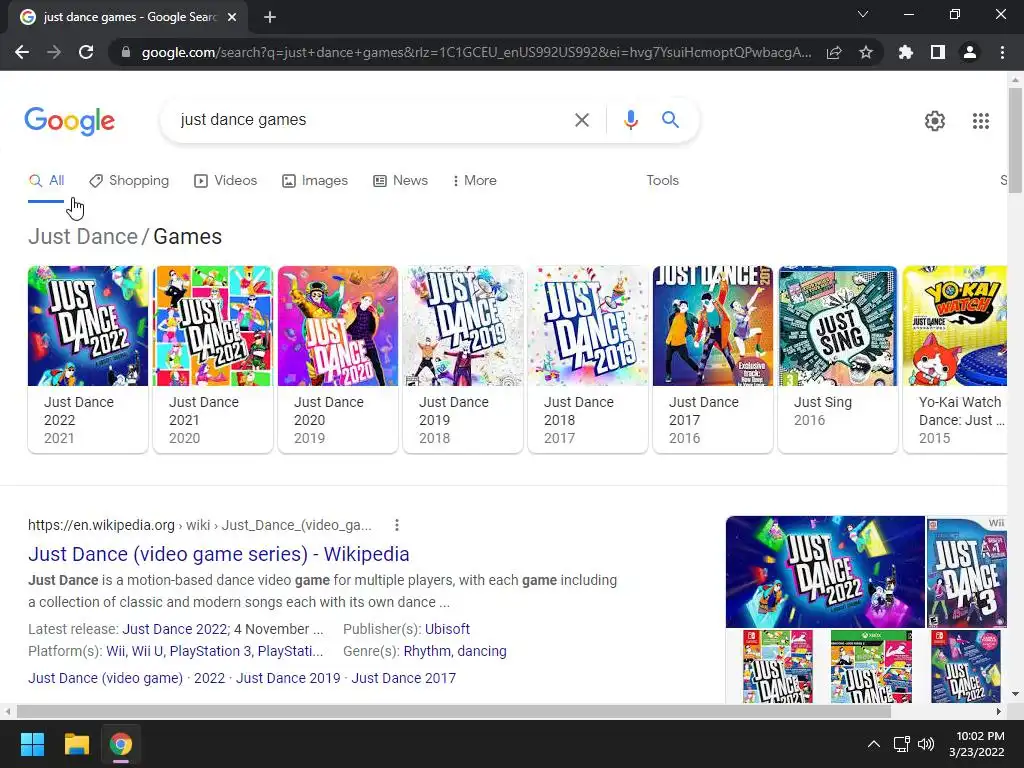Switch to the Images tab
The width and height of the screenshot is (1024, 768).
[315, 181]
